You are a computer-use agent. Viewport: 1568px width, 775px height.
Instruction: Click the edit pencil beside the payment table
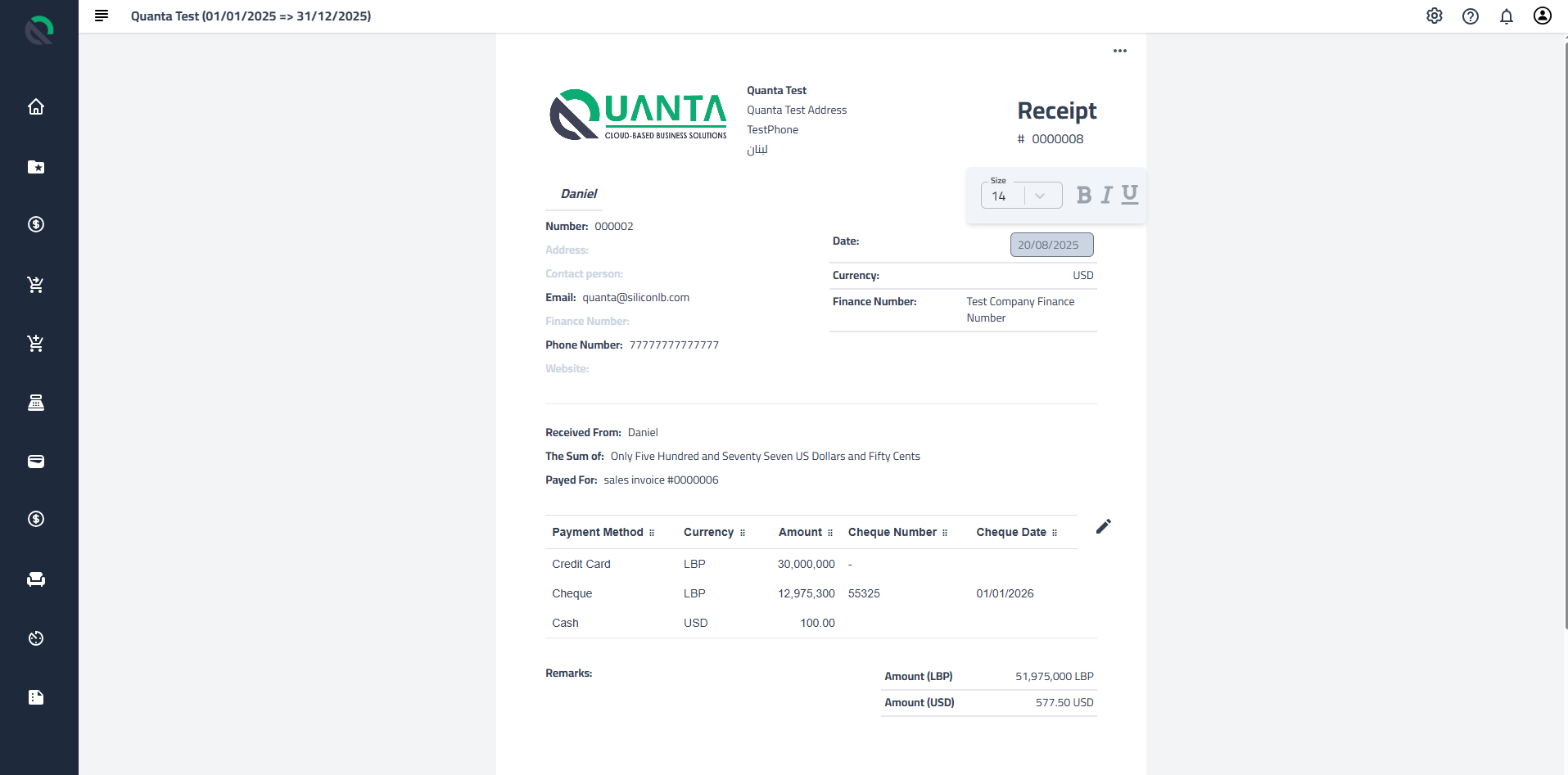tap(1103, 526)
